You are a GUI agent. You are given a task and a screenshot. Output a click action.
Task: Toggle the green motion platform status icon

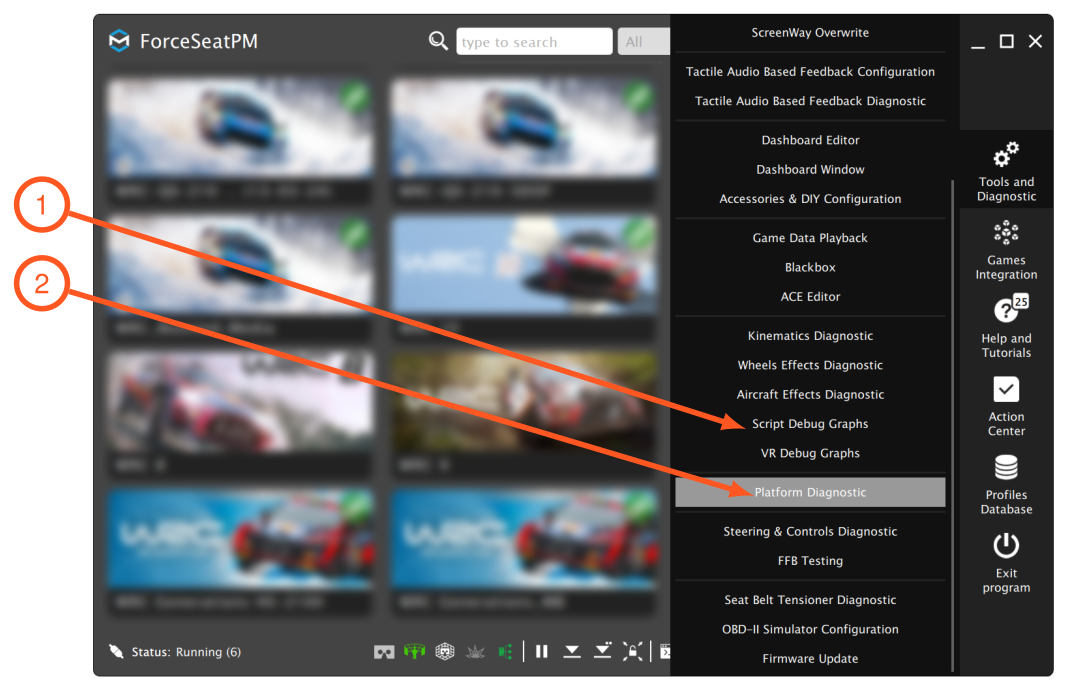pos(414,652)
